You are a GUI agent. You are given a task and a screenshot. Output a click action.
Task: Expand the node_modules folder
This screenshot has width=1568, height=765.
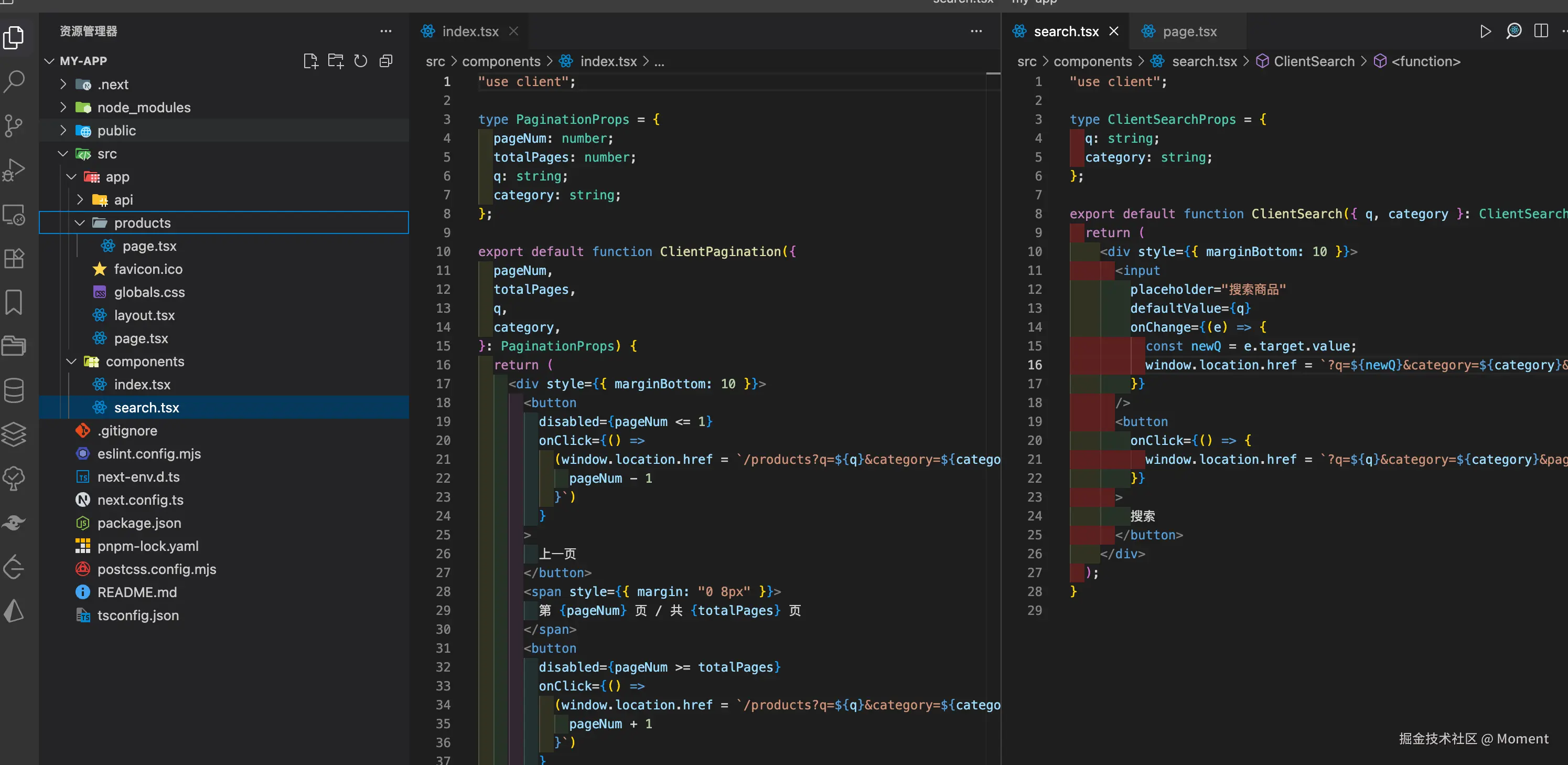click(144, 107)
